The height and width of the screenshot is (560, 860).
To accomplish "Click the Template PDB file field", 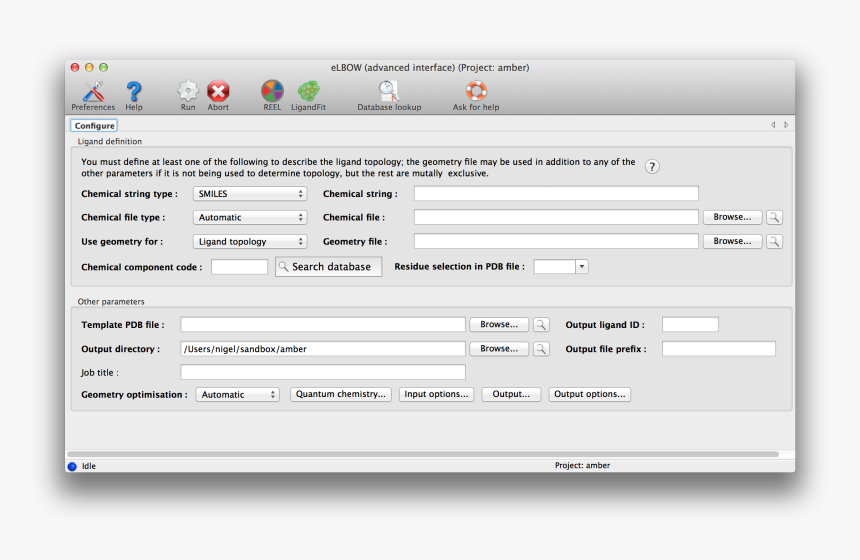I will coord(323,325).
